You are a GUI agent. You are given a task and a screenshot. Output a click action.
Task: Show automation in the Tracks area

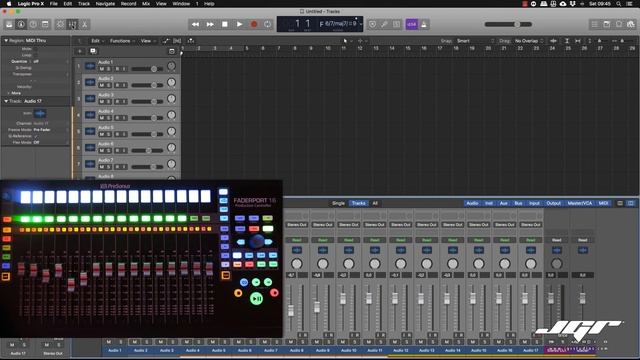click(166, 41)
